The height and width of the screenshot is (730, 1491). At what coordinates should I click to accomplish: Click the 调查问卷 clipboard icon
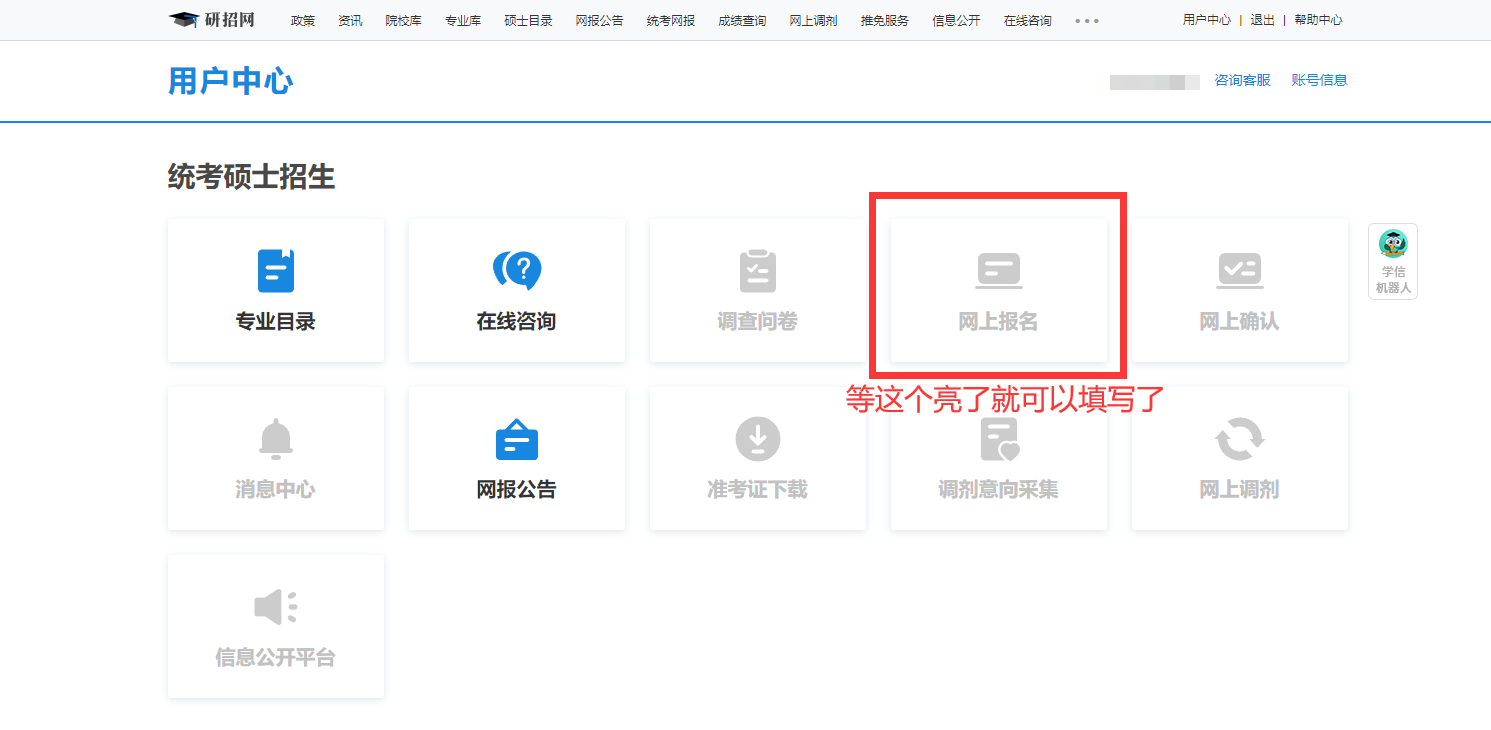[x=757, y=270]
